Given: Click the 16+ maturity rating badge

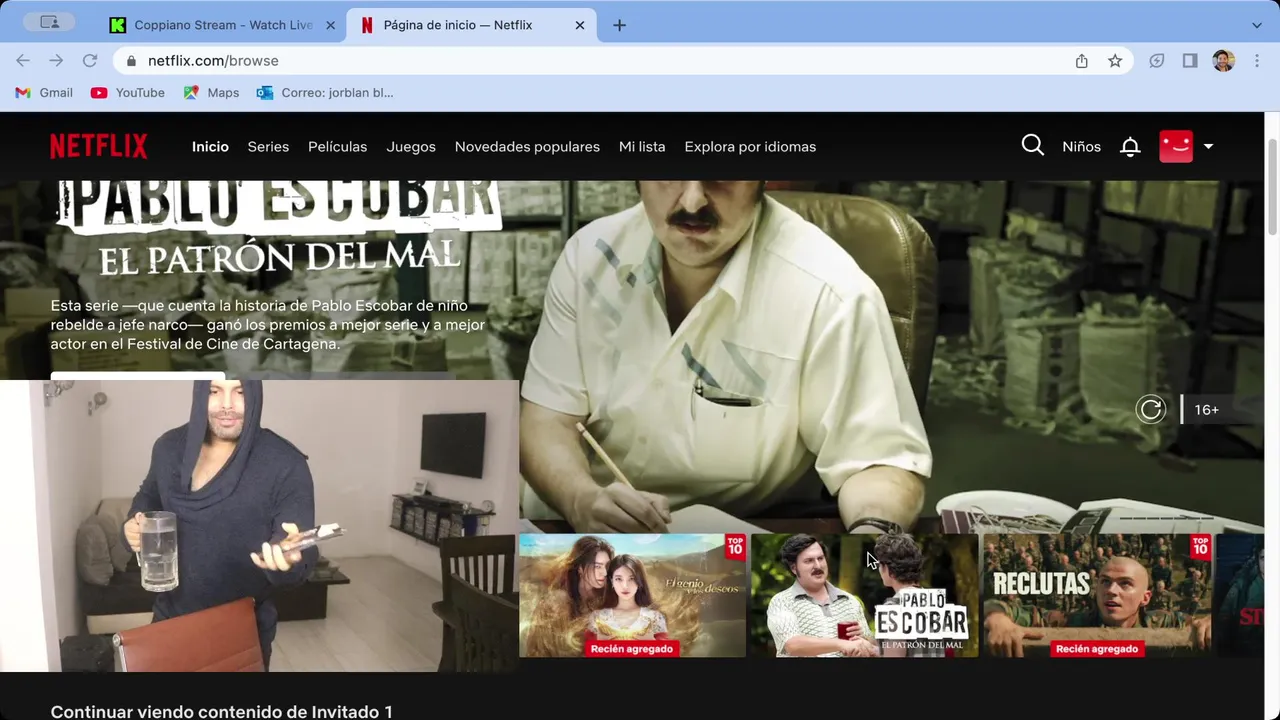Looking at the screenshot, I should tap(1207, 409).
